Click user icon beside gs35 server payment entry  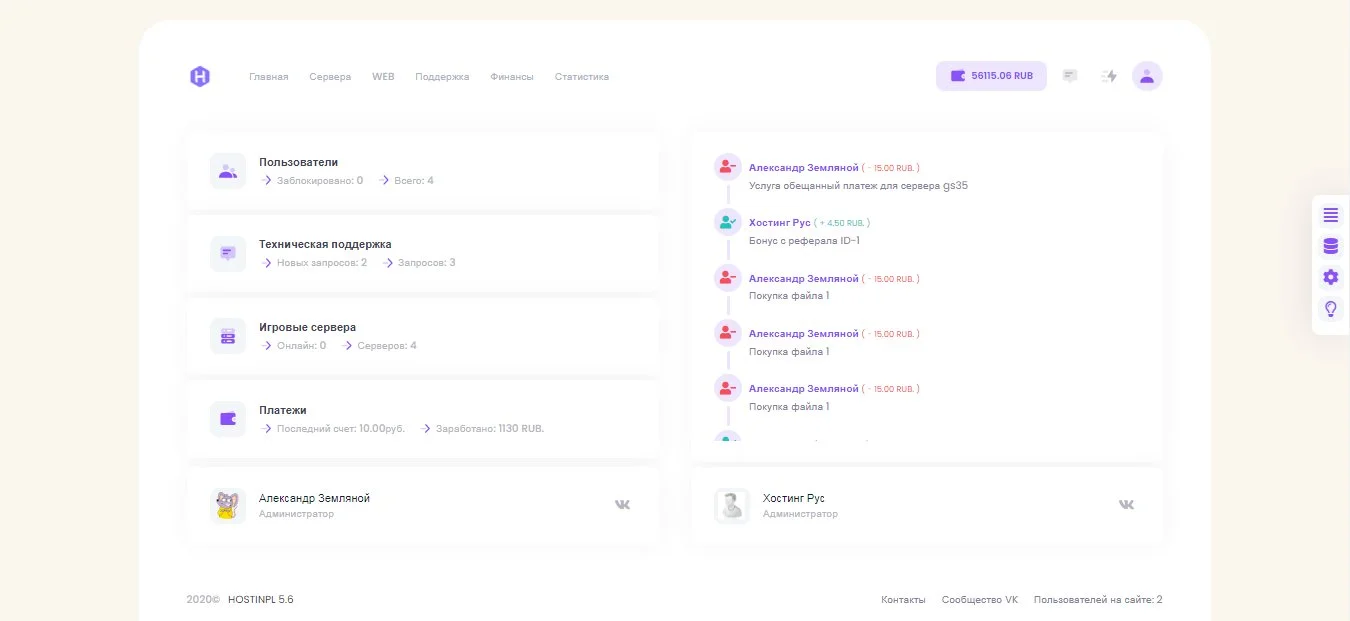click(727, 167)
